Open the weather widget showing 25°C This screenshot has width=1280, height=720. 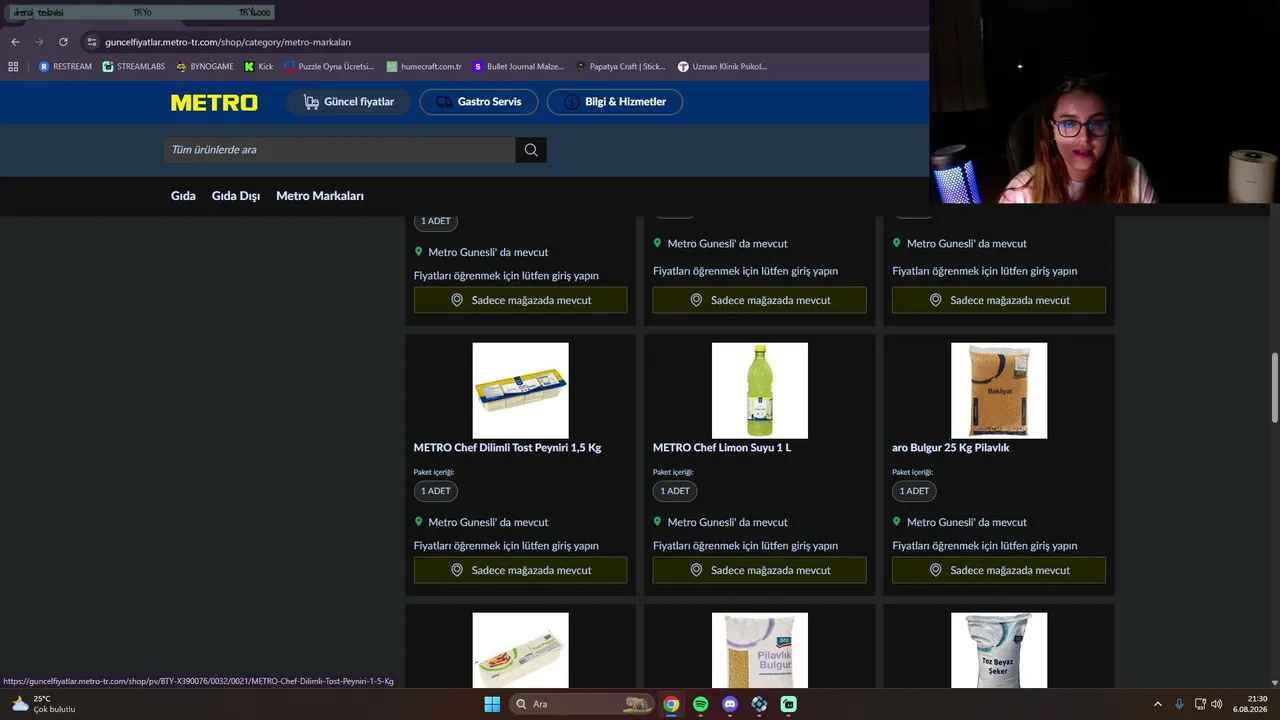44,704
